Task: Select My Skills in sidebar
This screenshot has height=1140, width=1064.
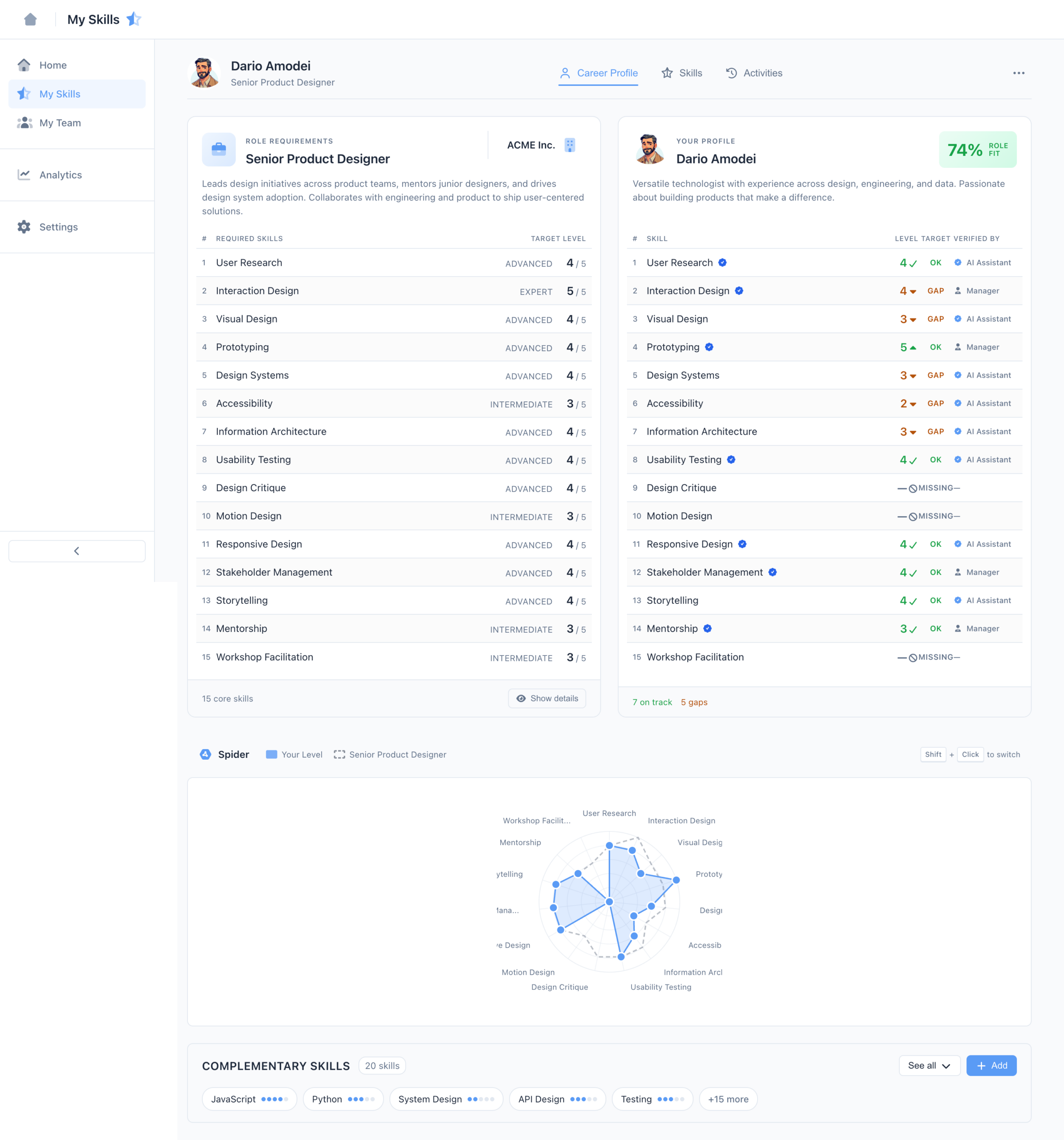Action: (77, 94)
